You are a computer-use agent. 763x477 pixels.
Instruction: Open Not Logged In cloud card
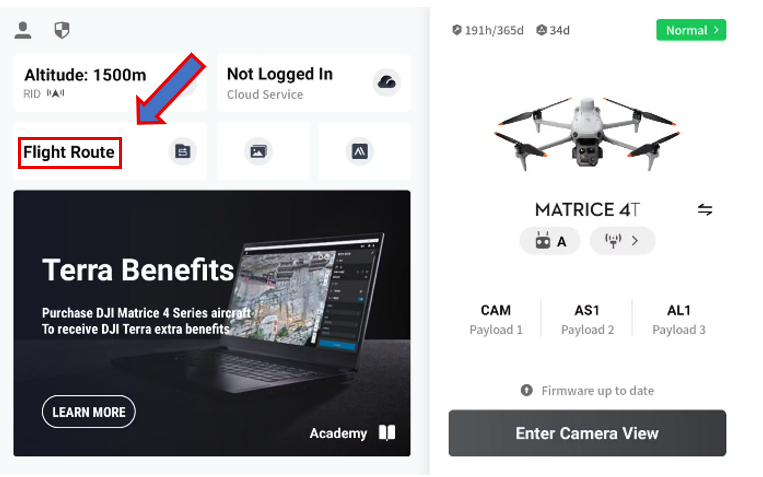coord(313,83)
